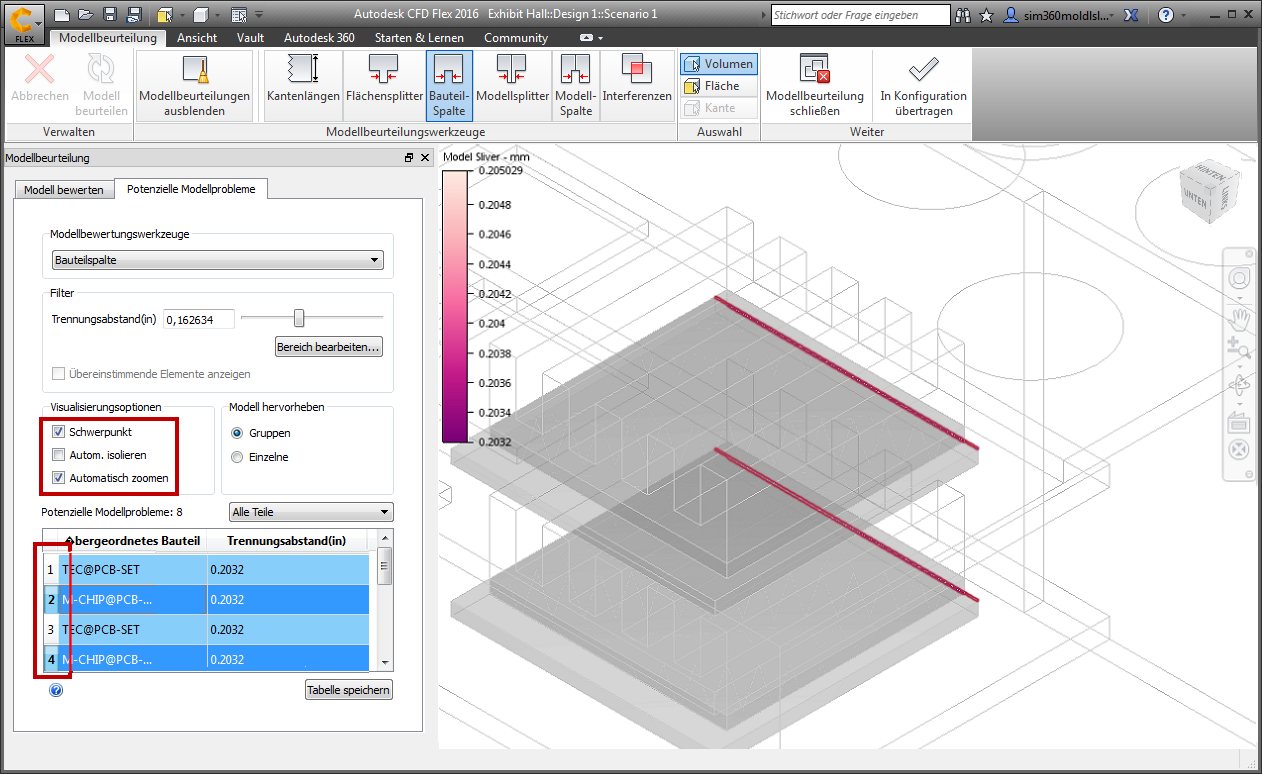
Task: Open the quick access toolbar customize dropdown
Action: [x=259, y=15]
